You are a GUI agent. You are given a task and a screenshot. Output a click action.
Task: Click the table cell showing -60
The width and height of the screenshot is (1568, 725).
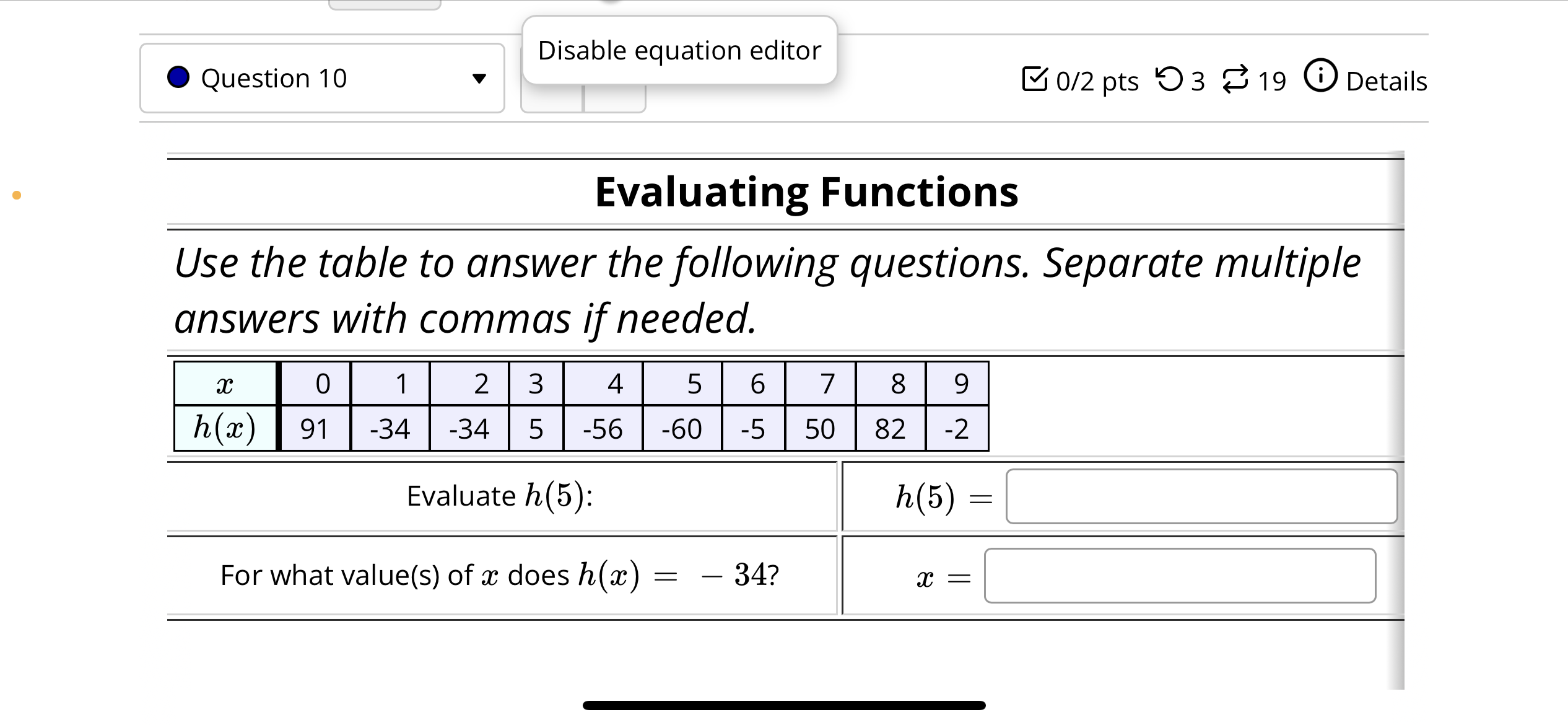682,428
